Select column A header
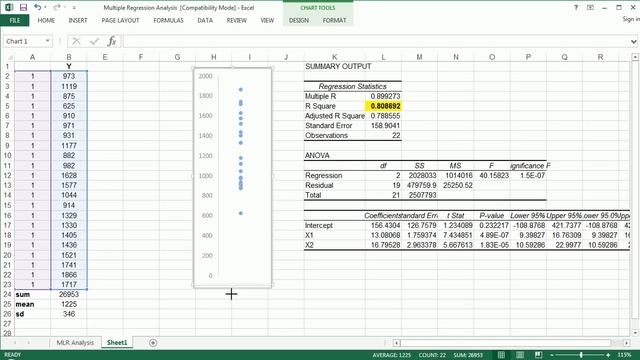Screen dimensions: 640x360 pyautogui.click(x=32, y=57)
